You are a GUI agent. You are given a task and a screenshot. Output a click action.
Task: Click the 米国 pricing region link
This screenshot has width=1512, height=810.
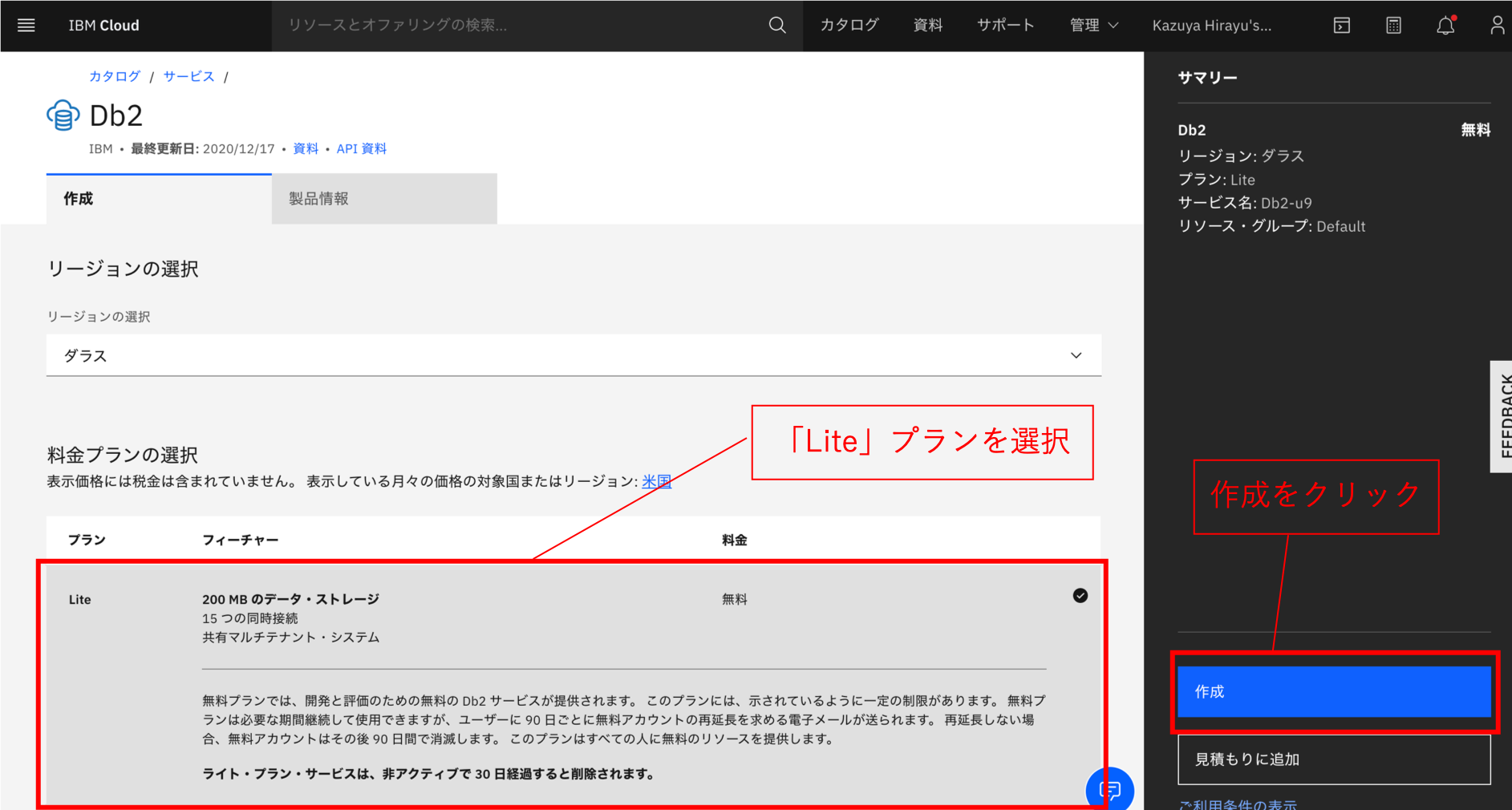[x=655, y=481]
